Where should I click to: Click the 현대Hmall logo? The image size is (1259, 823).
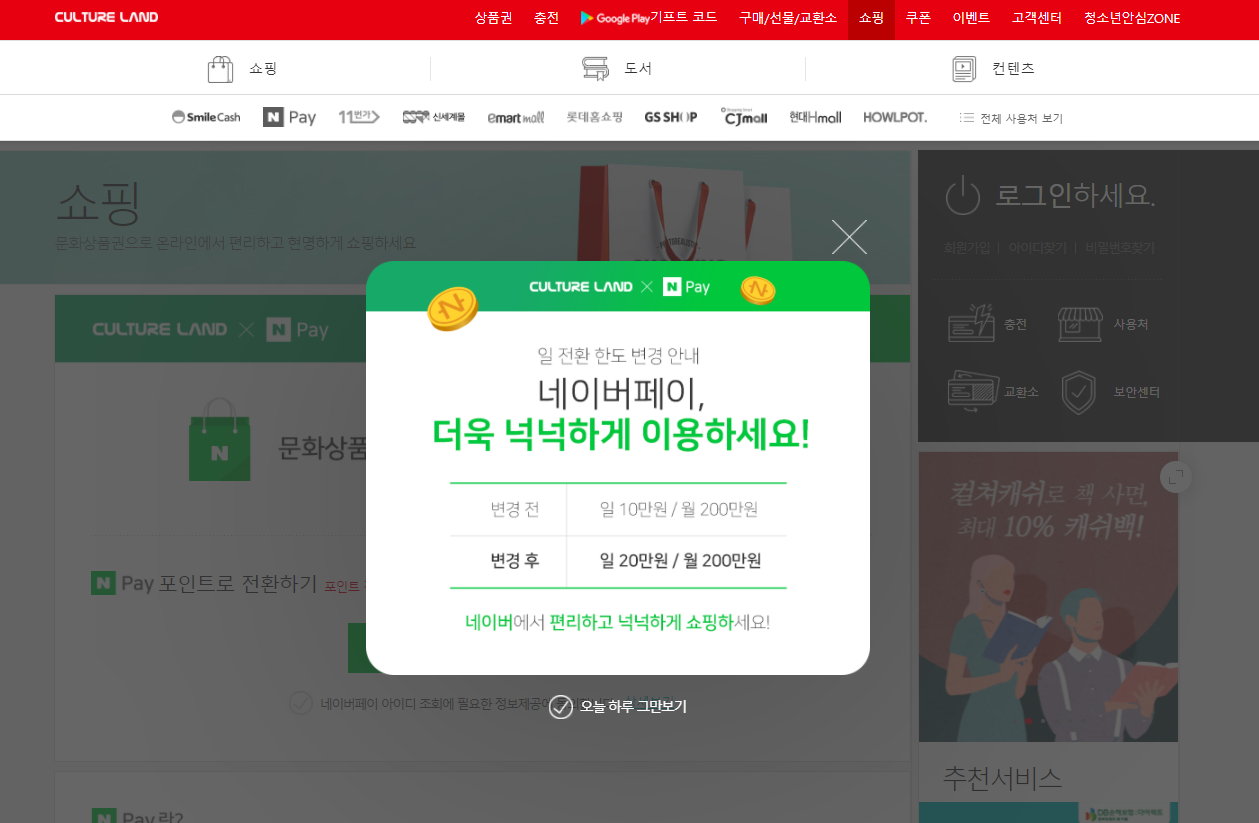(x=815, y=117)
